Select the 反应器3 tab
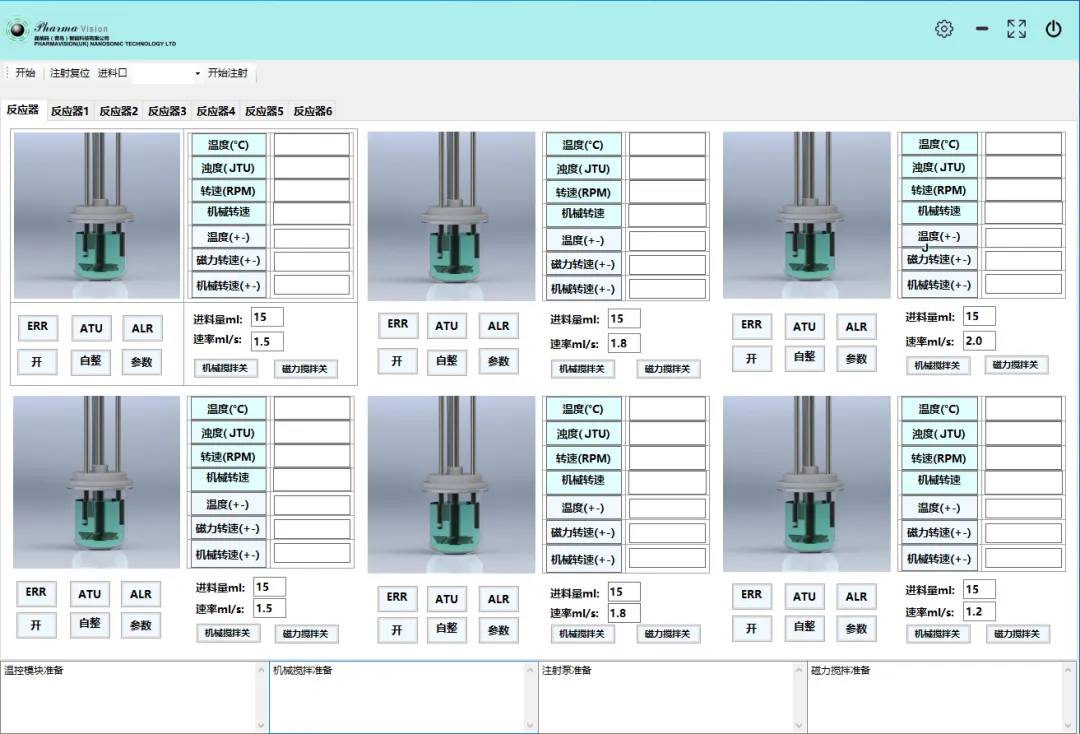 coord(167,111)
